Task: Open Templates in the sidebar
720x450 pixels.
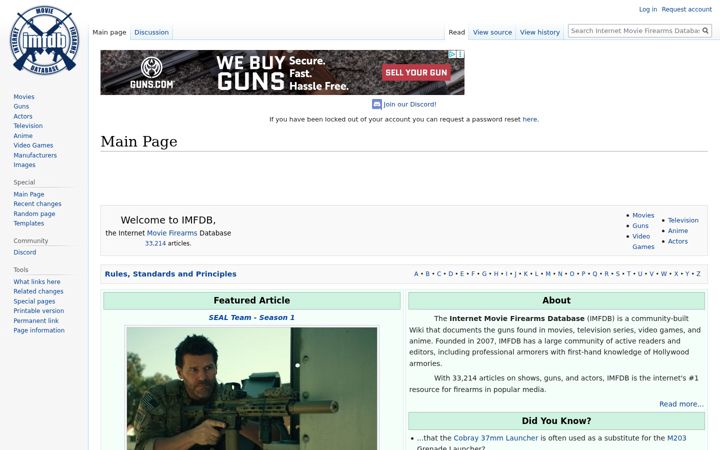Action: tap(28, 223)
